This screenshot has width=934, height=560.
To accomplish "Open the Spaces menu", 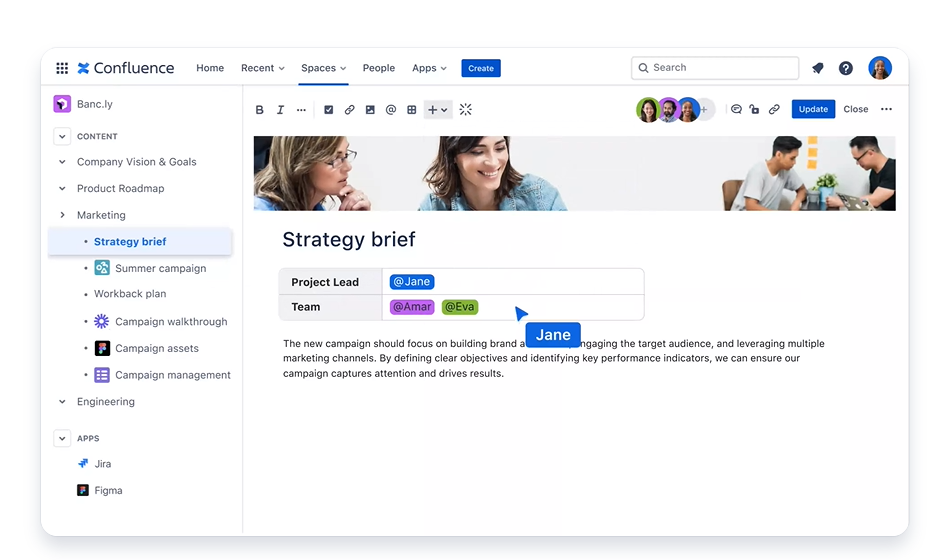I will [x=323, y=68].
